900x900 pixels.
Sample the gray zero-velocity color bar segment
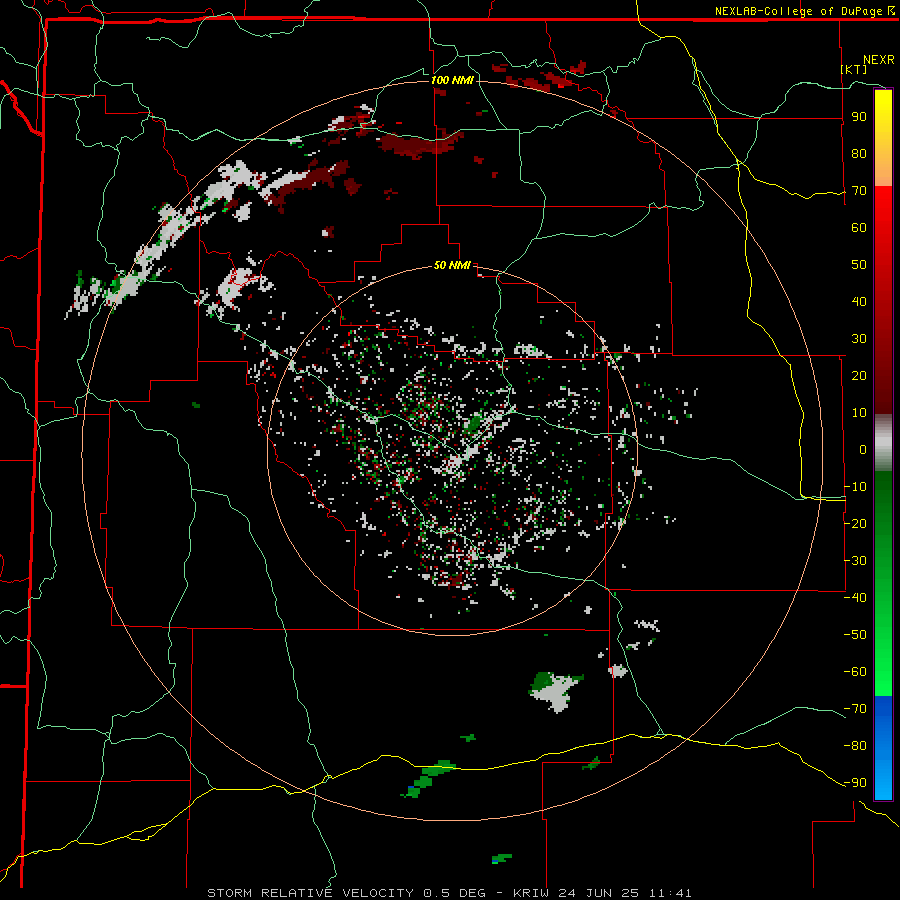[883, 445]
